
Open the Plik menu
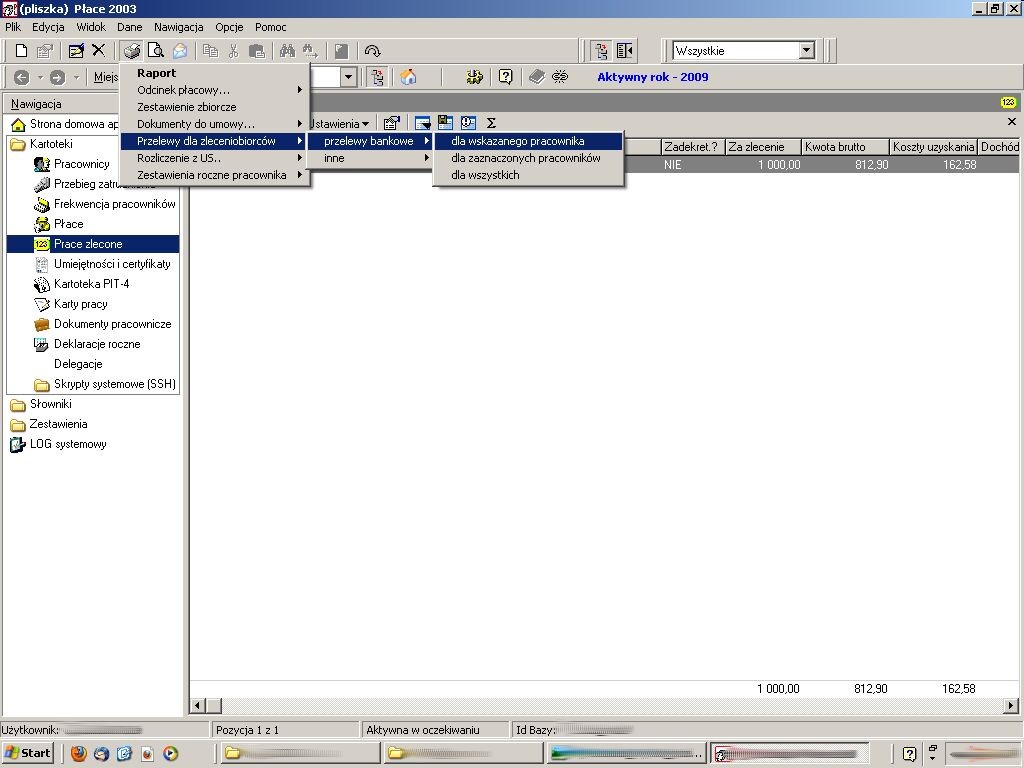[13, 27]
